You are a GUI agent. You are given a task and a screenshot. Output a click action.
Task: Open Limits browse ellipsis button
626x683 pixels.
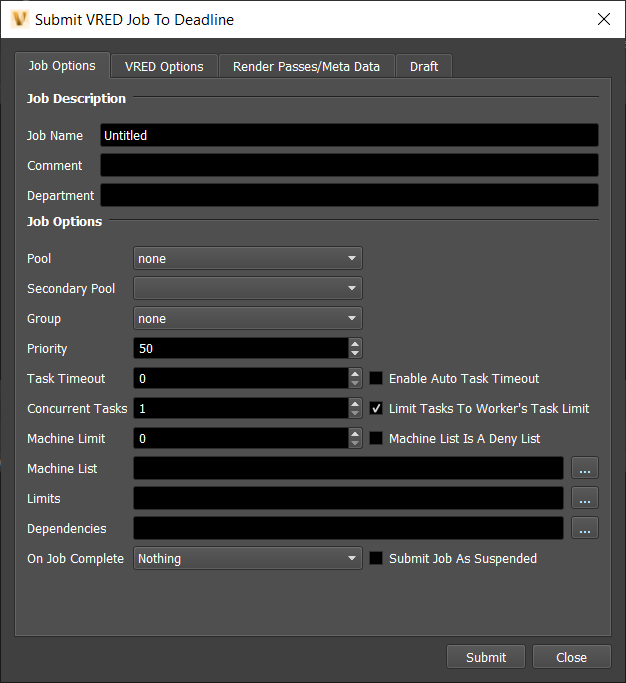[585, 498]
